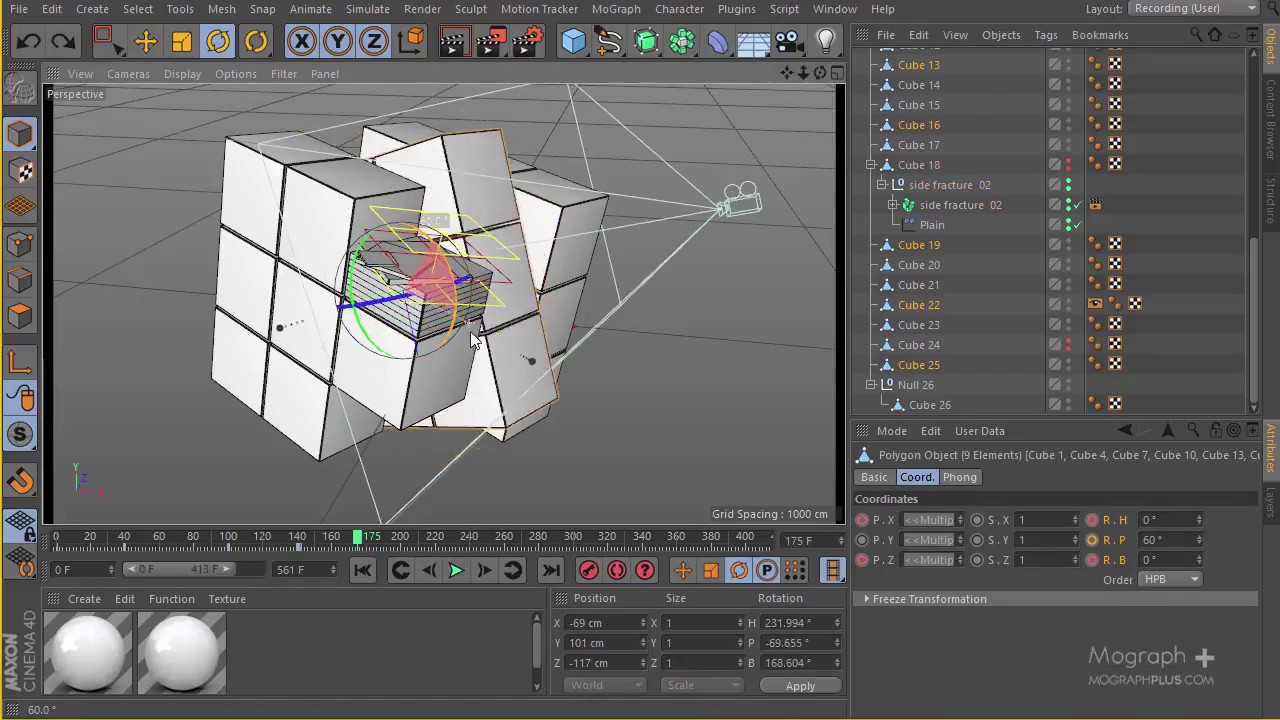The height and width of the screenshot is (720, 1280).
Task: Open Edit Render Settings
Action: click(526, 41)
